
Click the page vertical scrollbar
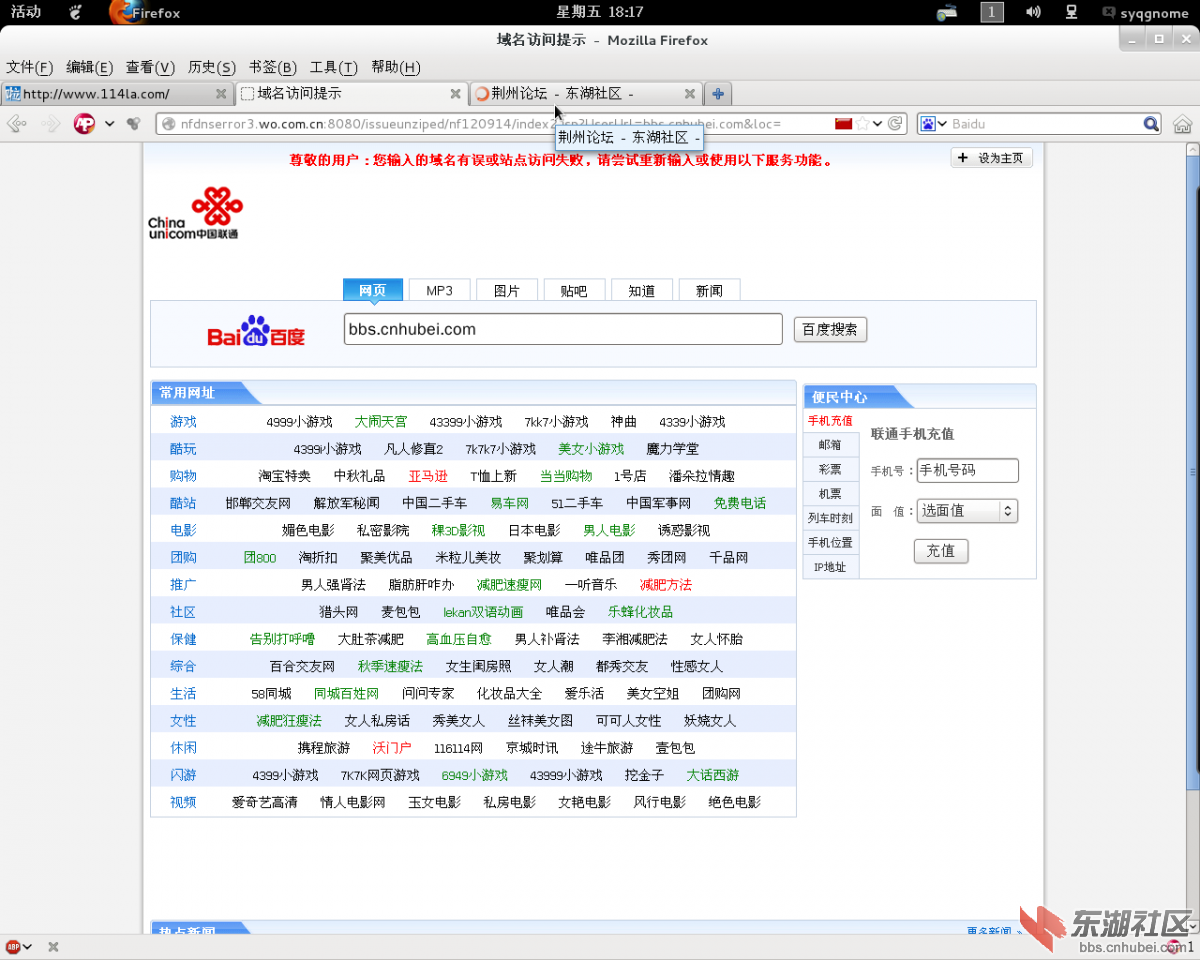coord(1192,540)
